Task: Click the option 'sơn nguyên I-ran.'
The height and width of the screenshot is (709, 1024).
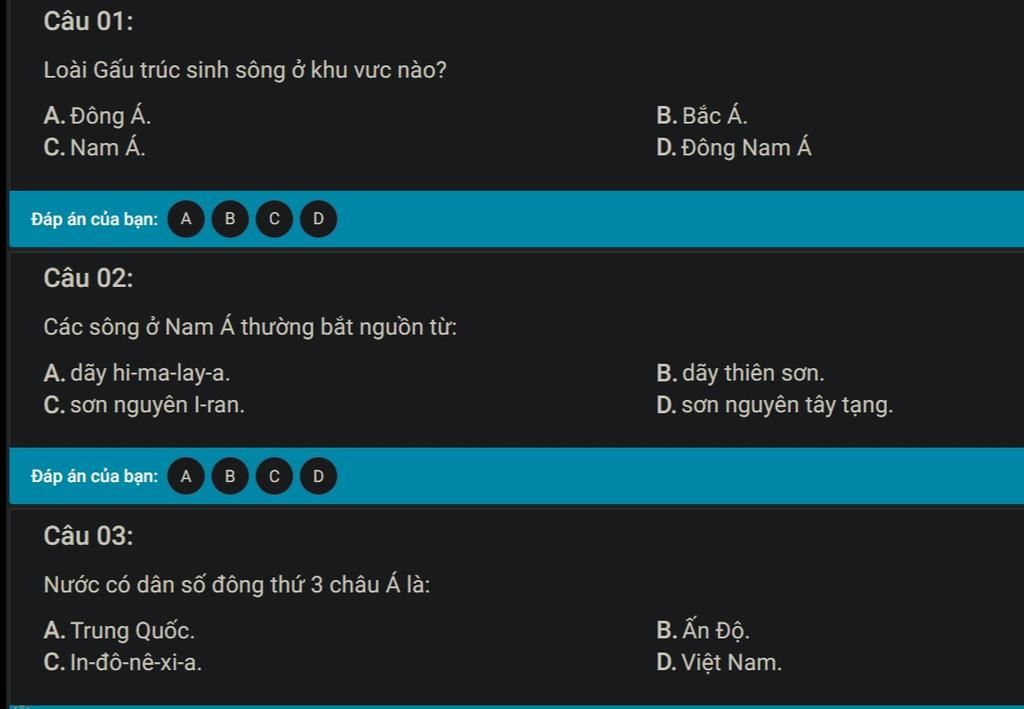Action: coord(157,405)
